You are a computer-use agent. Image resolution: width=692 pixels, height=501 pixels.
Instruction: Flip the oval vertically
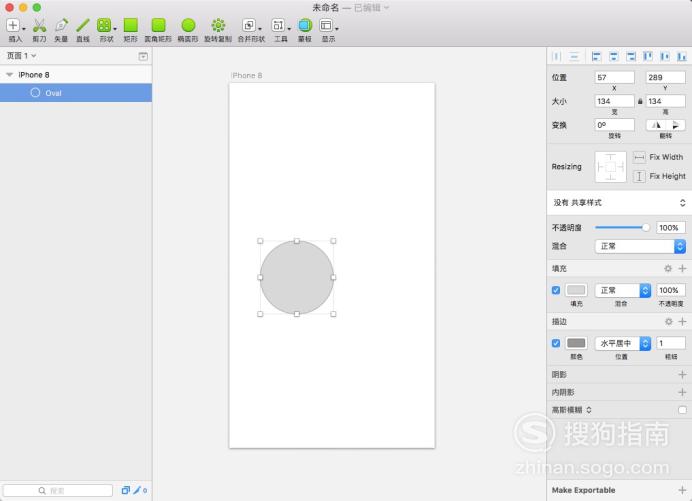point(676,125)
